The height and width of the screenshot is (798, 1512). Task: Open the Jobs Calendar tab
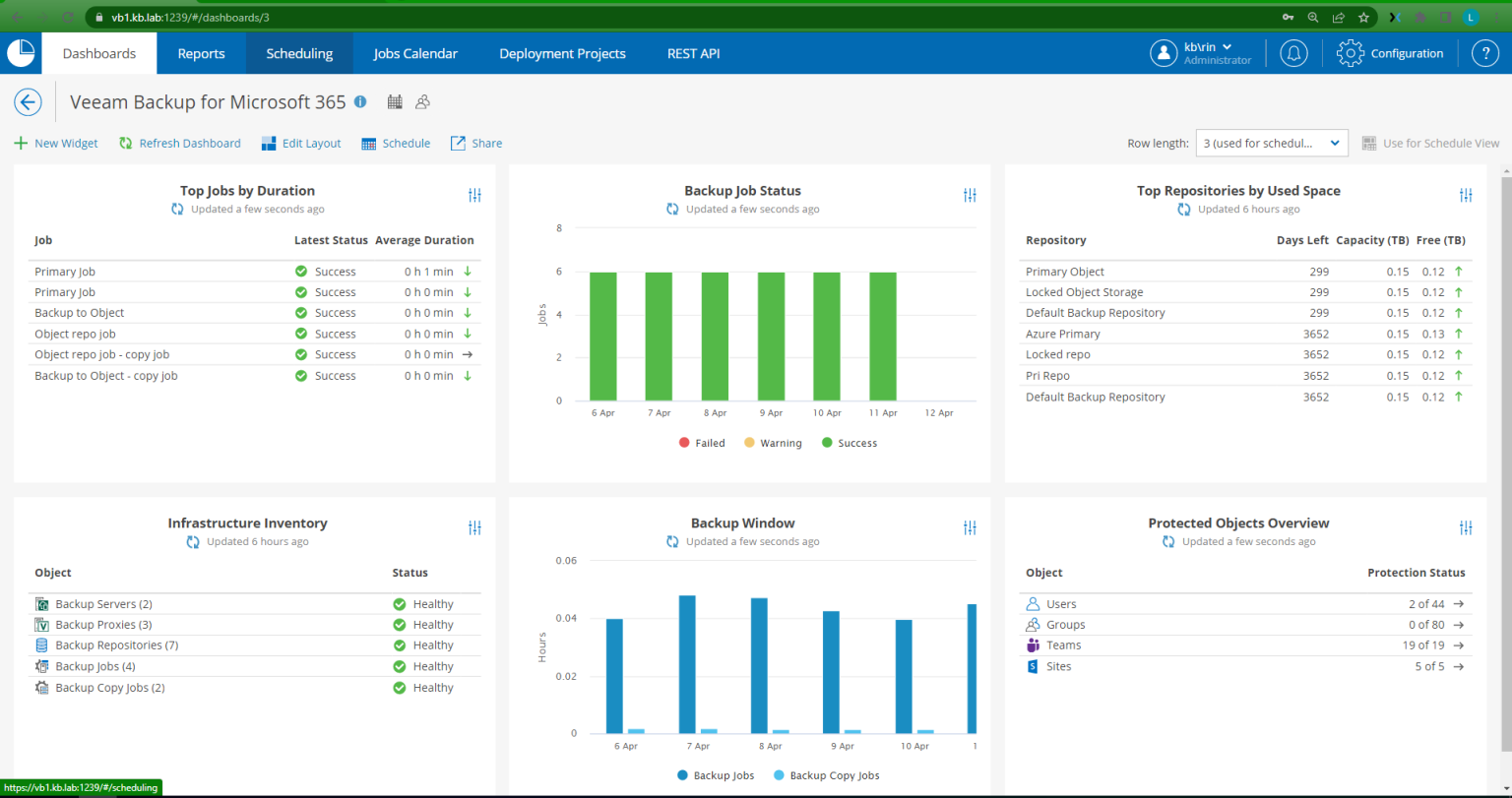[x=415, y=53]
